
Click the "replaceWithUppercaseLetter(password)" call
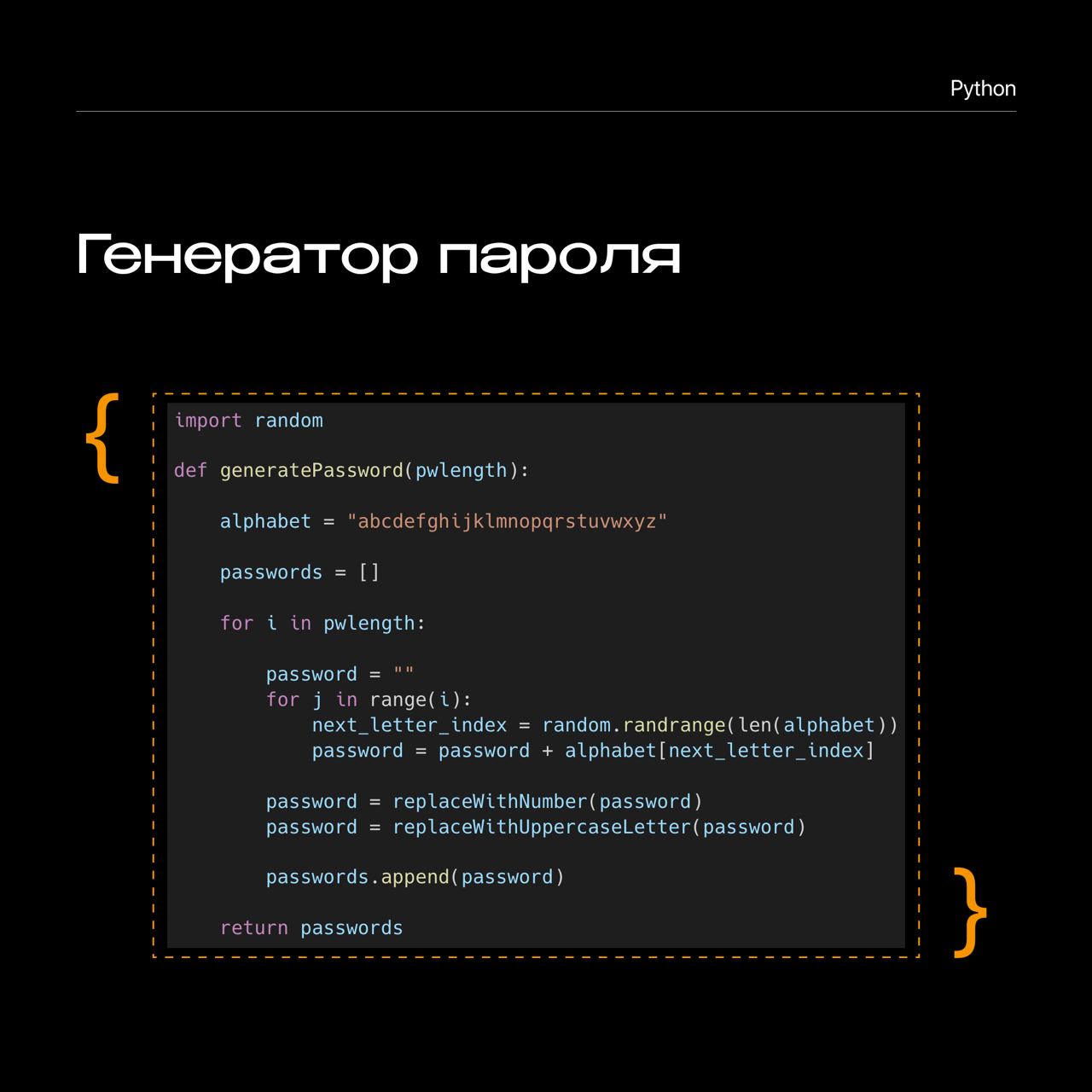[599, 828]
